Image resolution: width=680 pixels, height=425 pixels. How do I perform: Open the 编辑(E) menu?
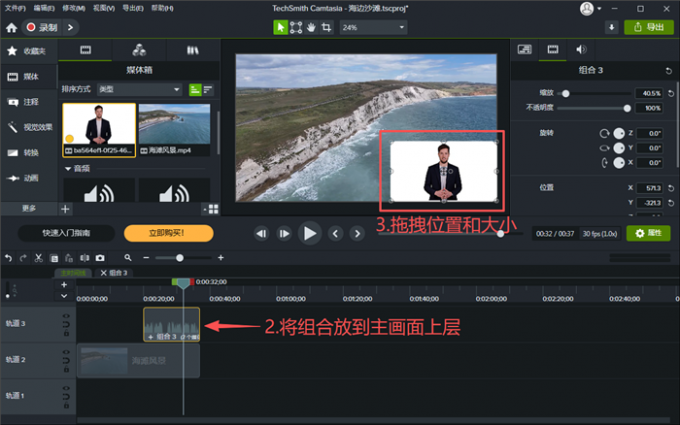click(x=44, y=8)
